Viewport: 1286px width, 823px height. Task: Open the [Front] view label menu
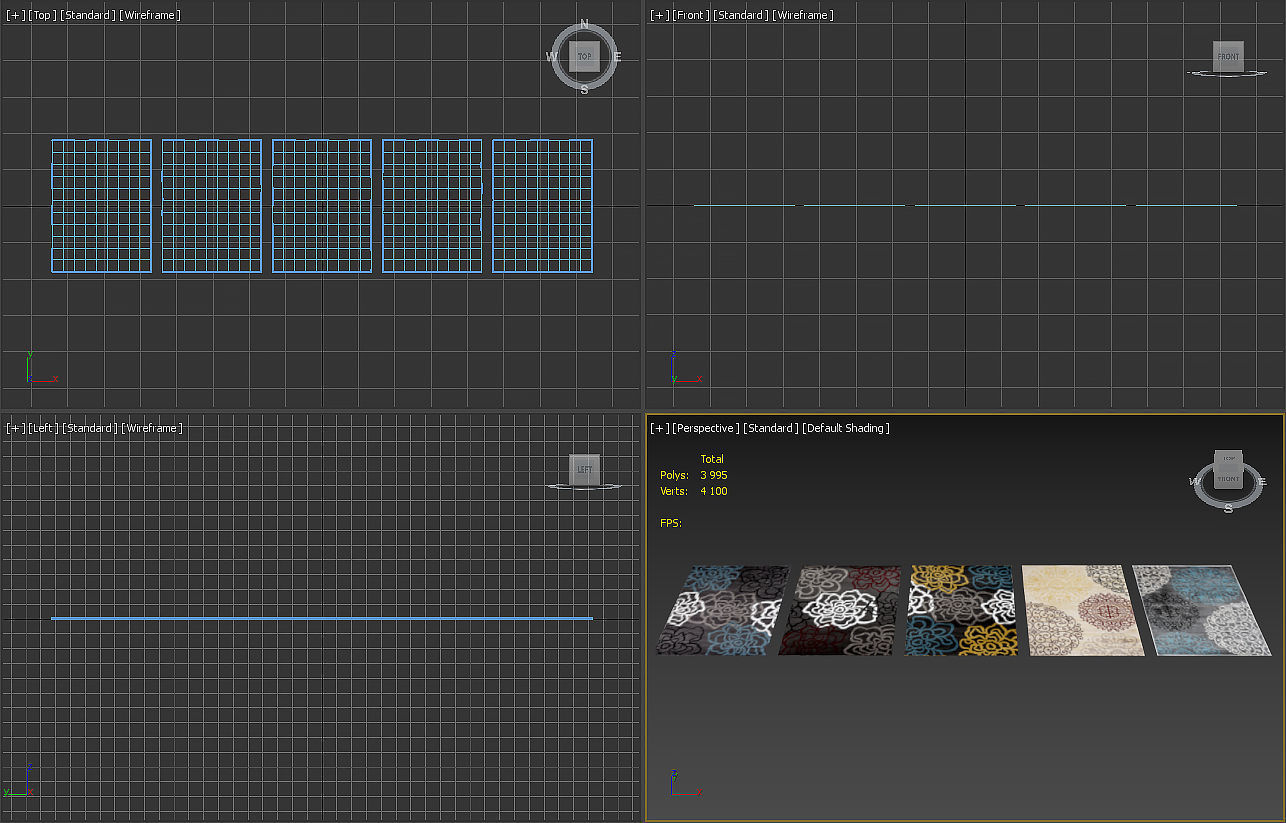coord(690,15)
